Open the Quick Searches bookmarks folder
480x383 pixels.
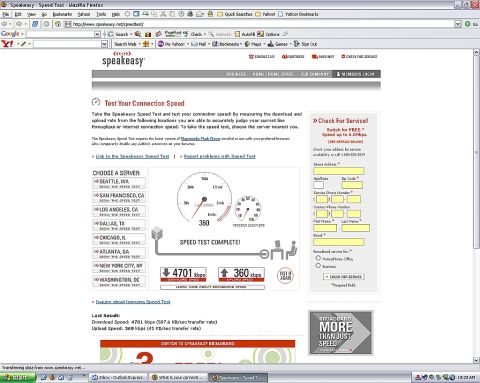(x=235, y=14)
